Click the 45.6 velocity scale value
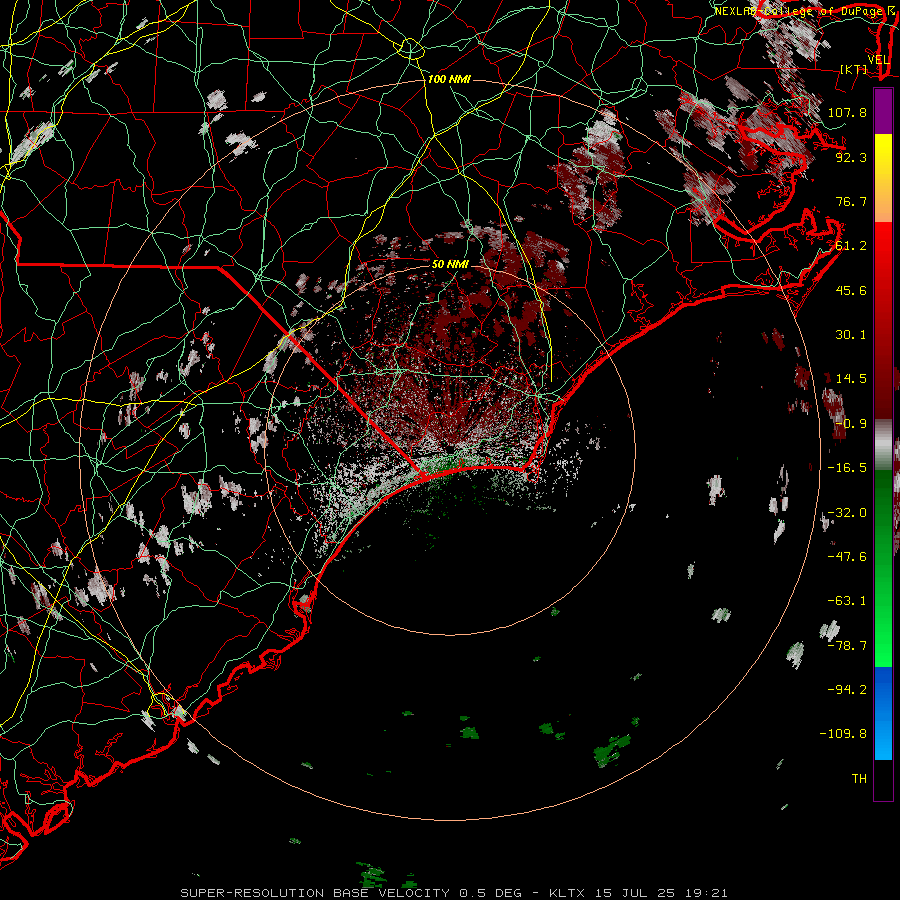Image resolution: width=900 pixels, height=900 pixels. click(851, 290)
